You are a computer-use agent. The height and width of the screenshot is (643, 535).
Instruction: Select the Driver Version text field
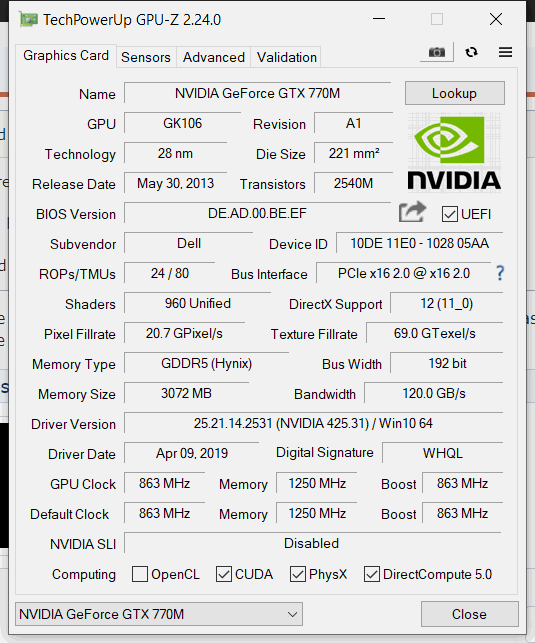click(x=314, y=423)
